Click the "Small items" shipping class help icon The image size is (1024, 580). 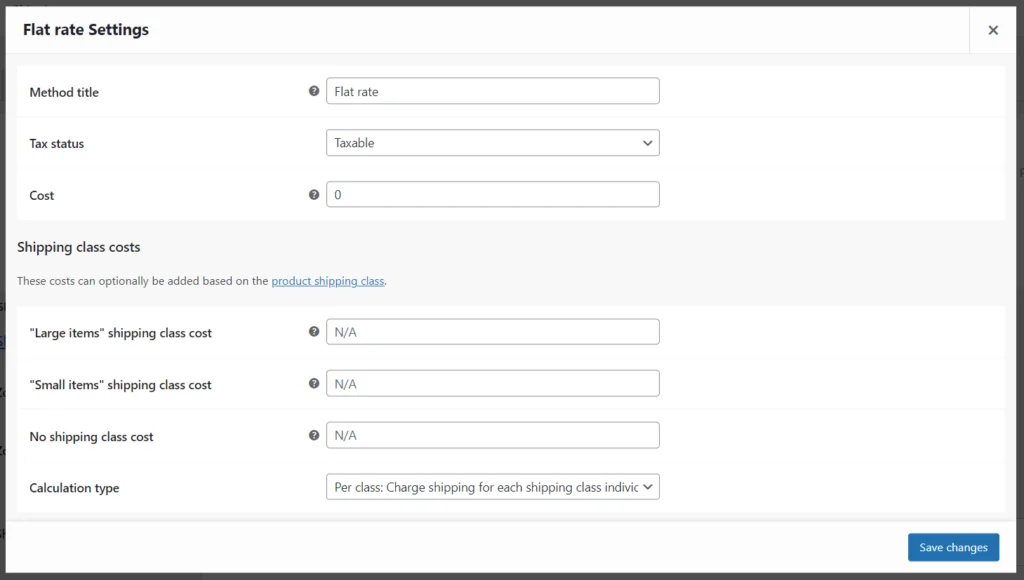[314, 383]
